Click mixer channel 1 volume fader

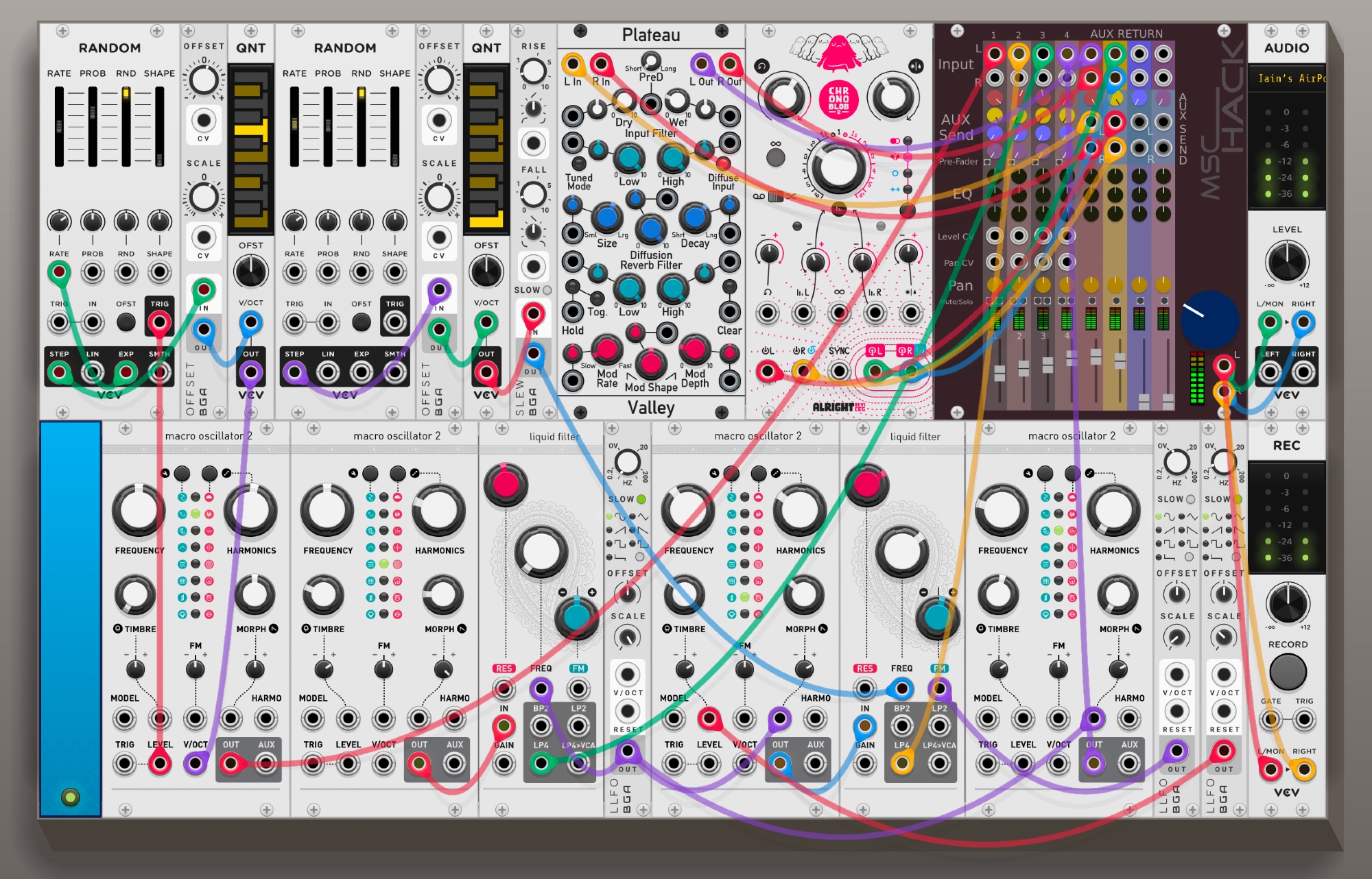[x=999, y=373]
